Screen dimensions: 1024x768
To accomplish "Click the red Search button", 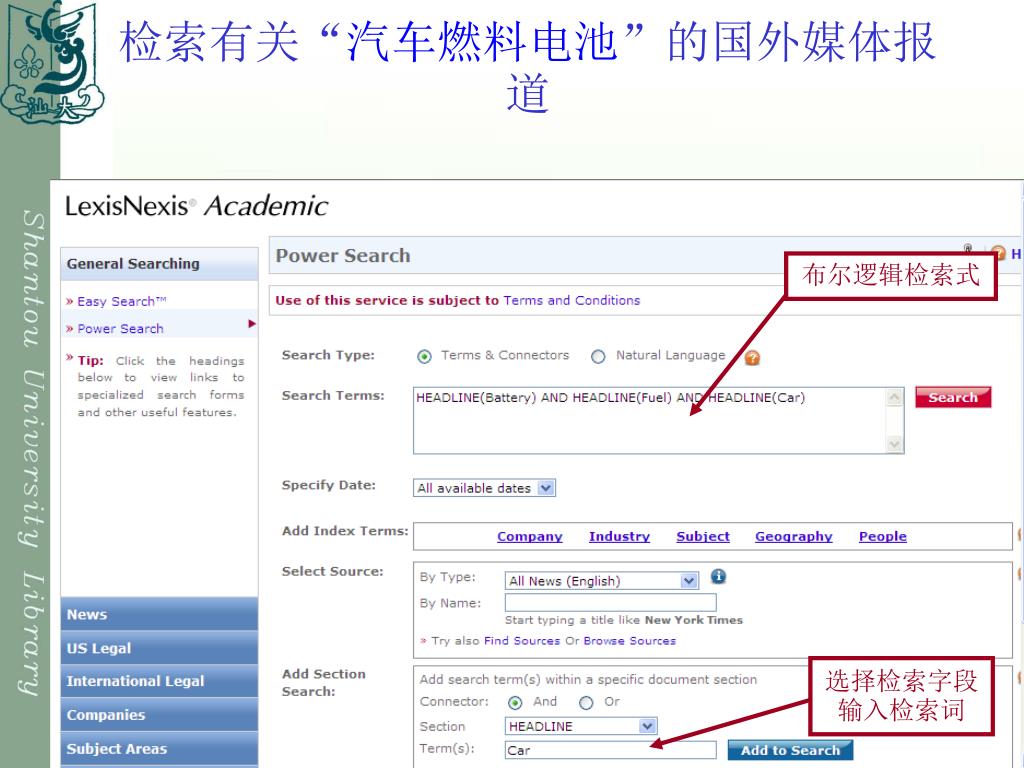I will (x=953, y=397).
